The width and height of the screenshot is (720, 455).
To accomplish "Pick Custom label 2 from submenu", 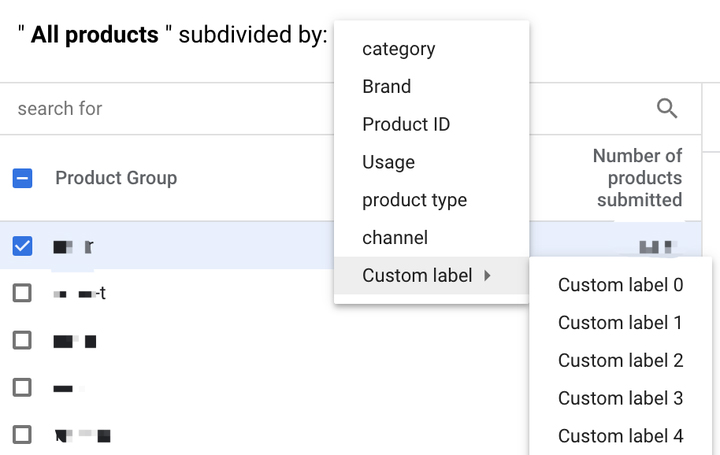I will (x=620, y=361).
